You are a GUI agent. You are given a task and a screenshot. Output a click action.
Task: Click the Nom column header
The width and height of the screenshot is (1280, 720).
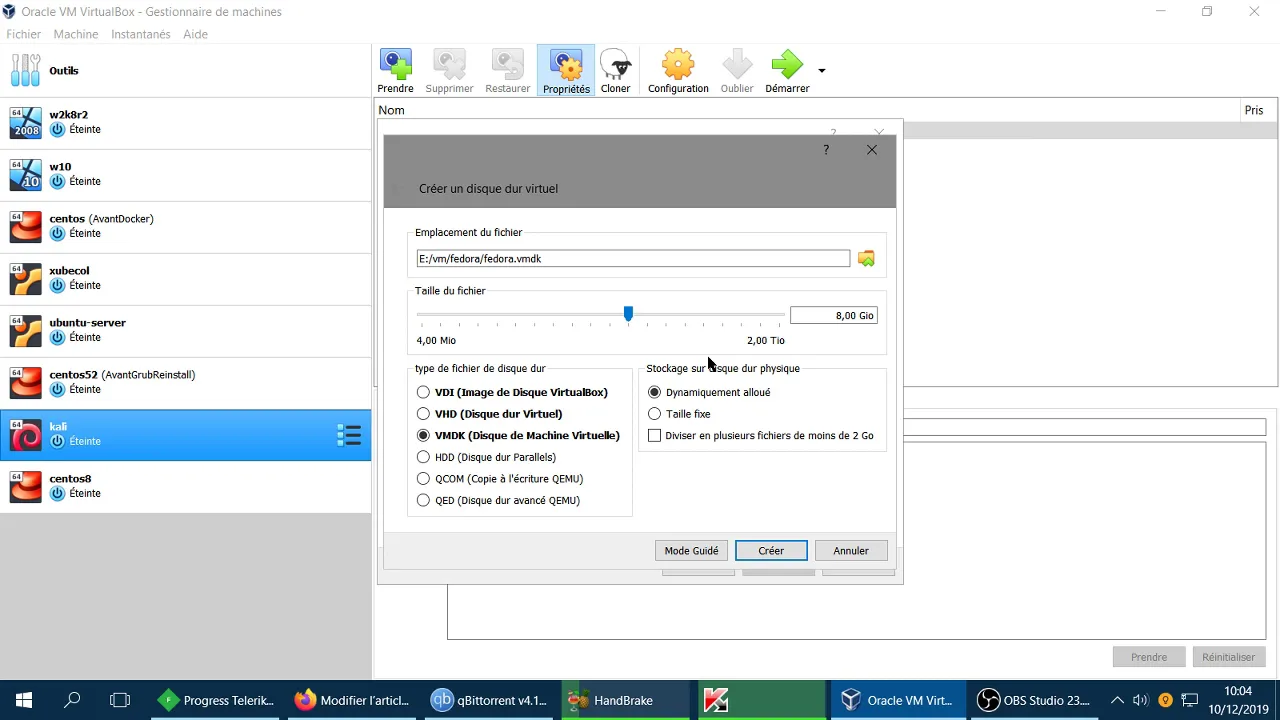click(807, 110)
